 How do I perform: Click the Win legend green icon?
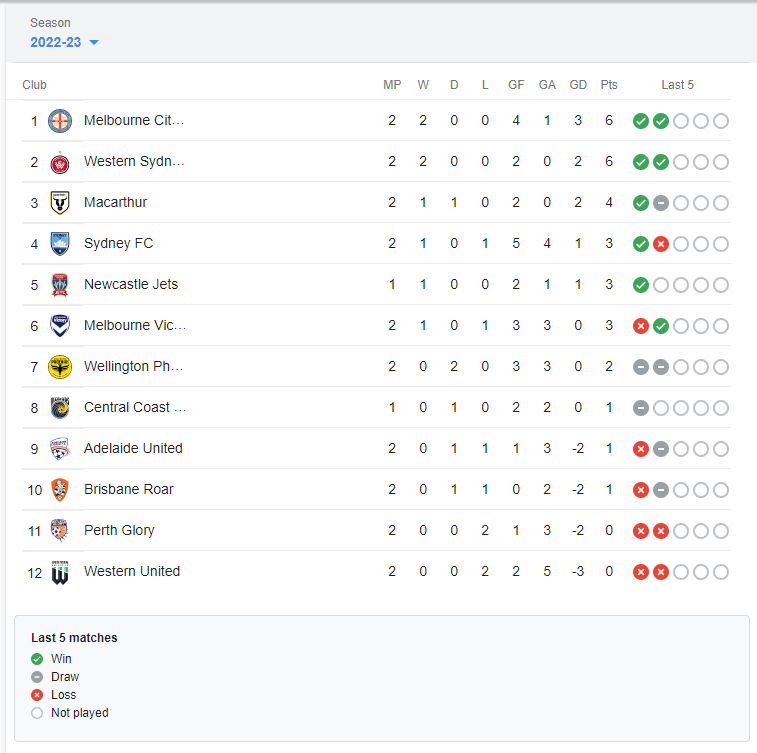coord(37,659)
